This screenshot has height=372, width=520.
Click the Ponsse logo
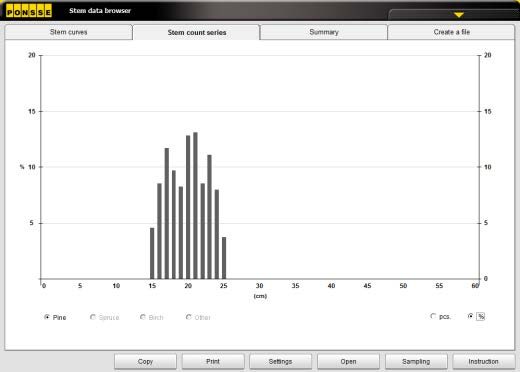pos(29,11)
